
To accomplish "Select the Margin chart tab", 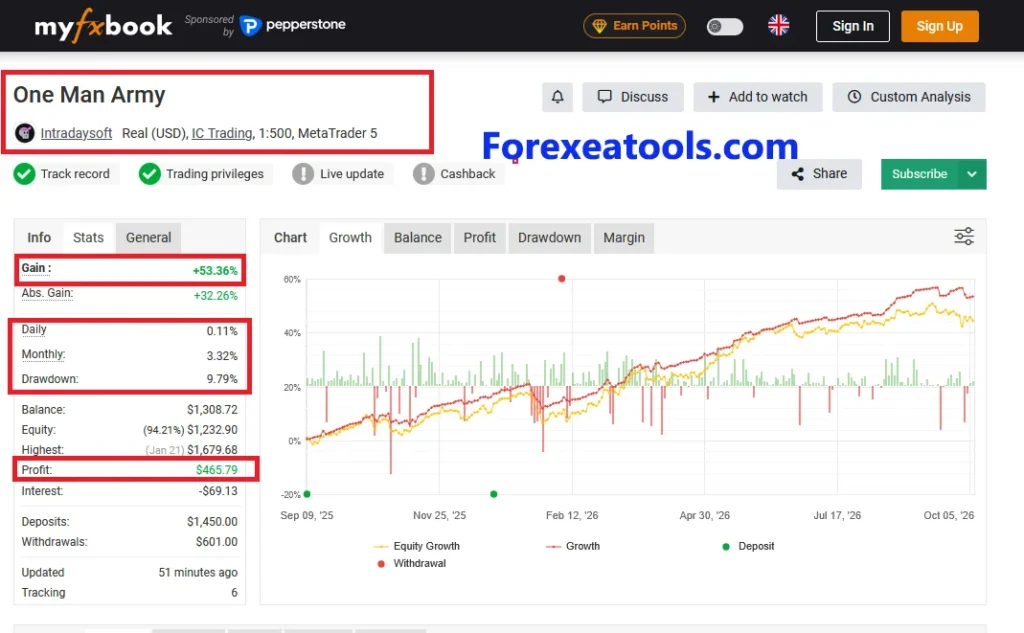I will [x=624, y=238].
